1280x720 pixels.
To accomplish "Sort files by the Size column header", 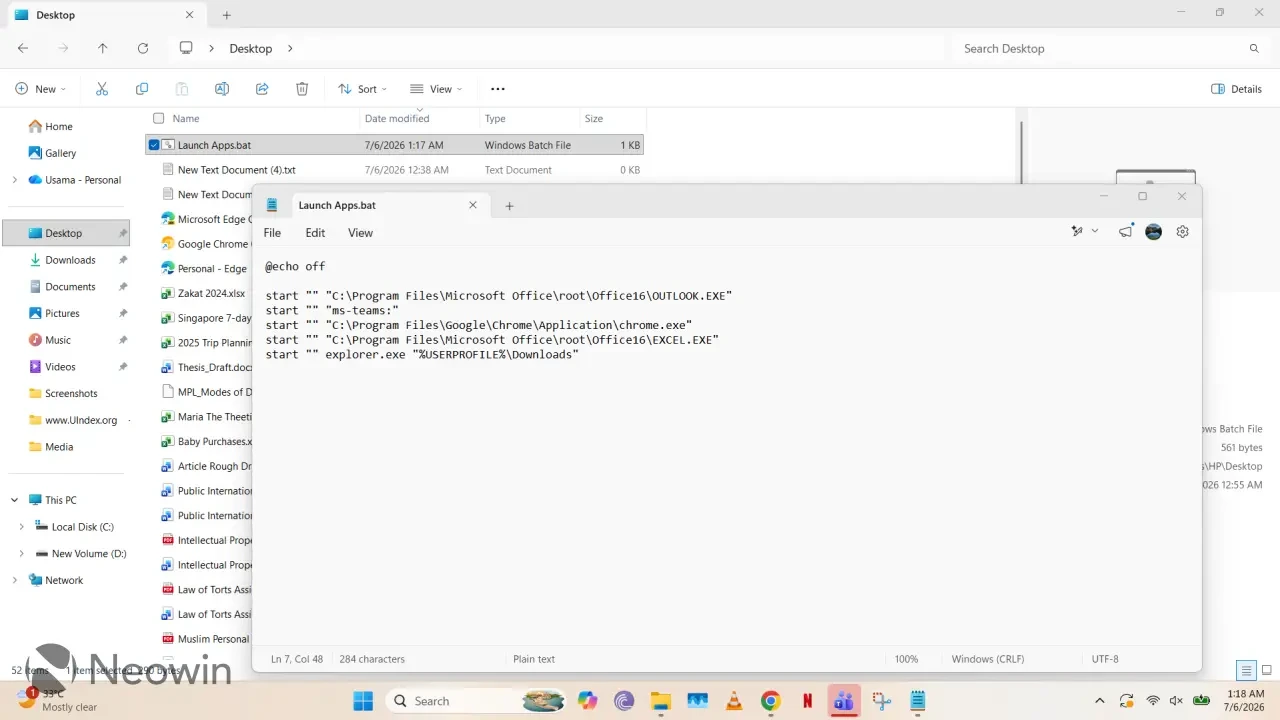I will pyautogui.click(x=612, y=118).
